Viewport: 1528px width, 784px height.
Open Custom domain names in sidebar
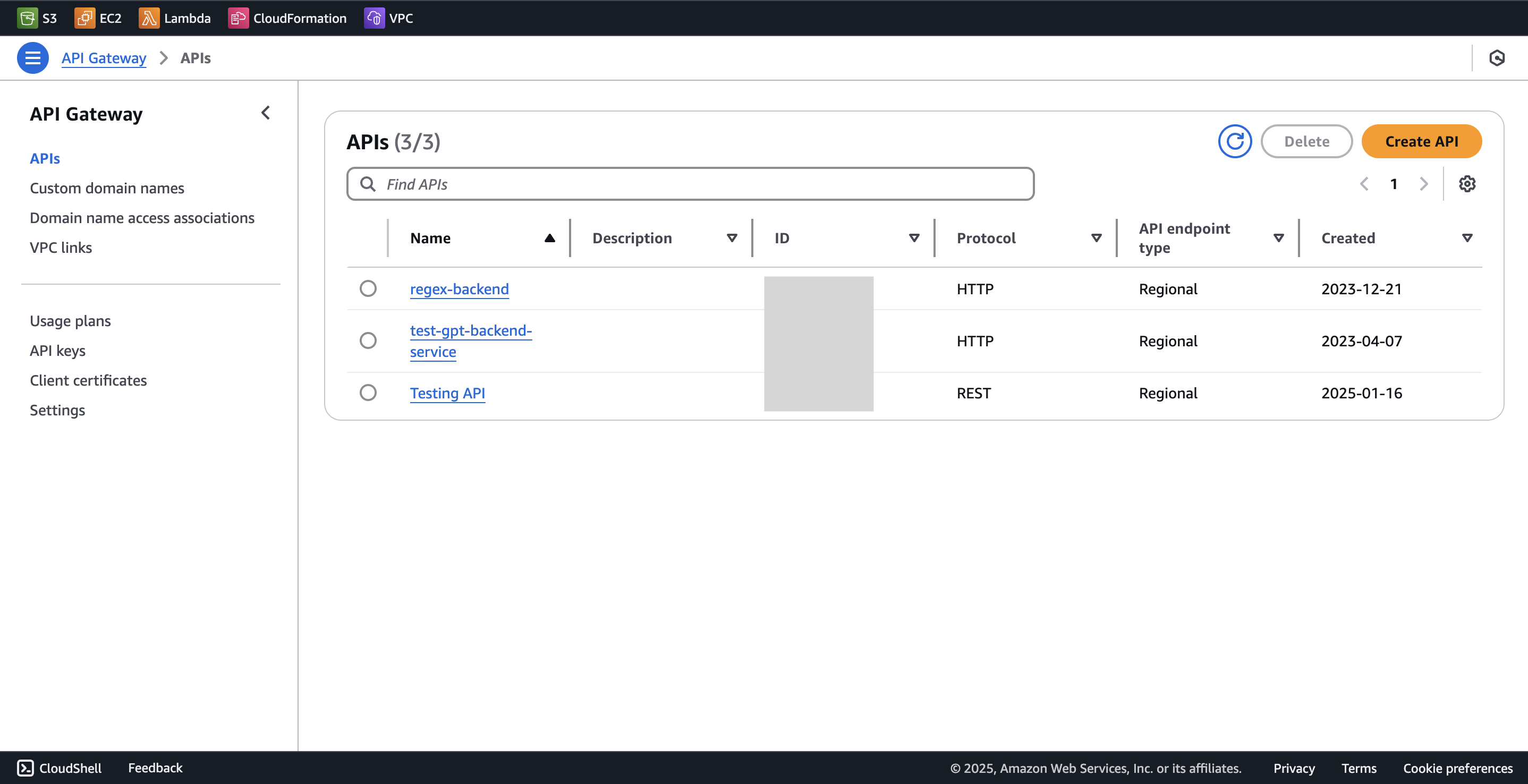(x=107, y=188)
